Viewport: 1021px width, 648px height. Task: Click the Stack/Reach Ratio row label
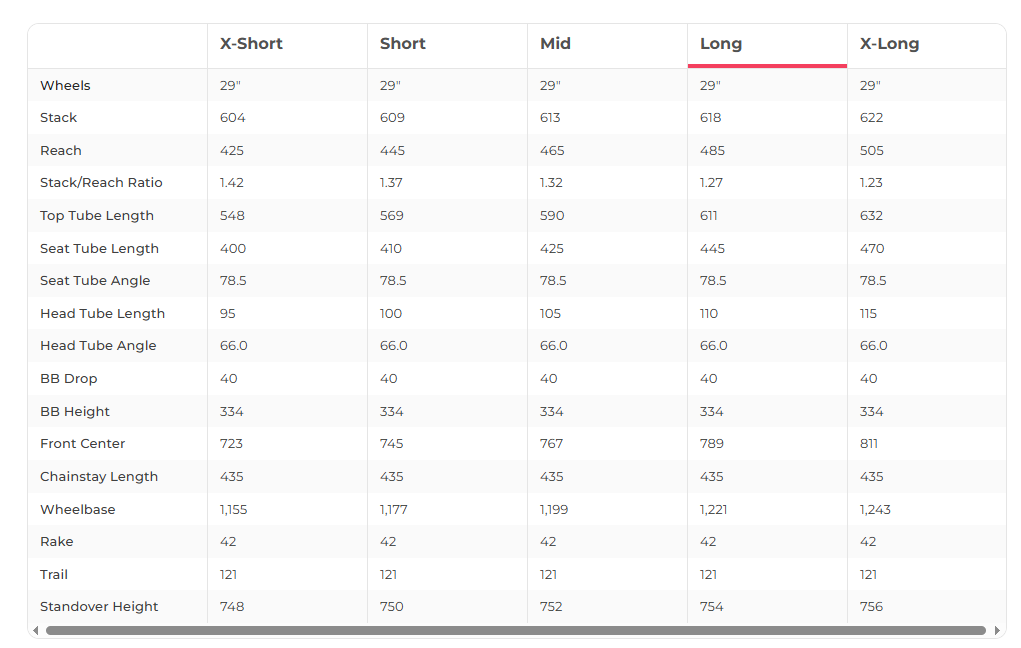click(101, 182)
